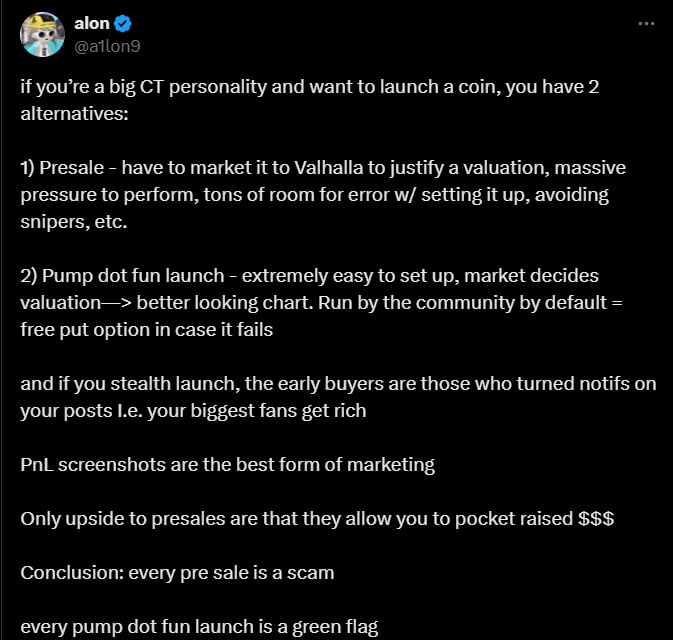Open the three-dot more options menu
Viewport: 673px width, 640px height.
pyautogui.click(x=646, y=24)
